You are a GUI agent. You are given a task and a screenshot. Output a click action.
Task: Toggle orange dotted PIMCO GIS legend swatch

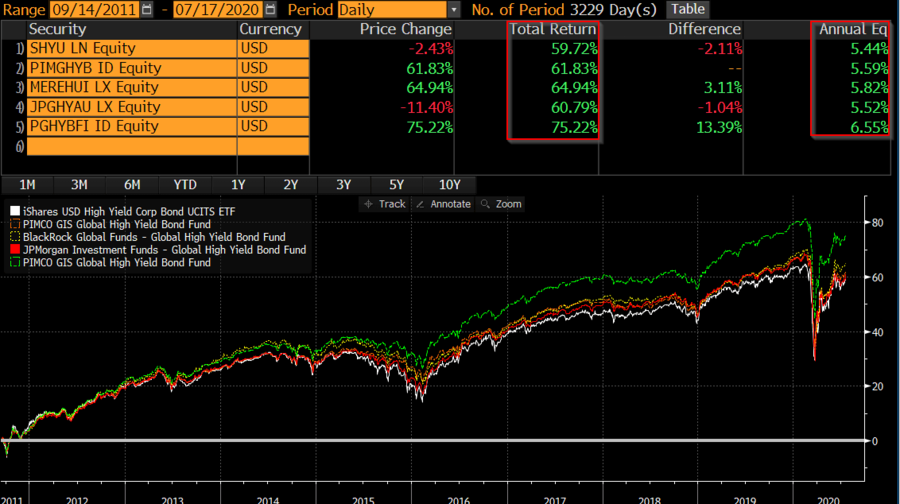pyautogui.click(x=15, y=224)
